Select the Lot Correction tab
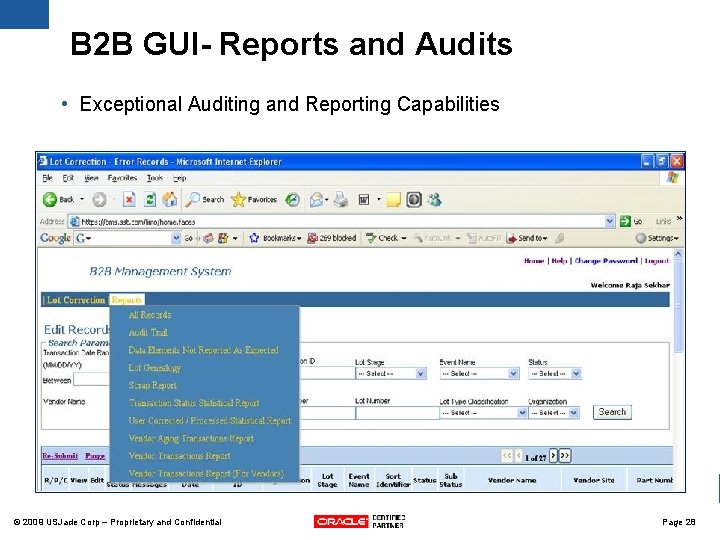Image resolution: width=720 pixels, height=540 pixels. pos(76,300)
